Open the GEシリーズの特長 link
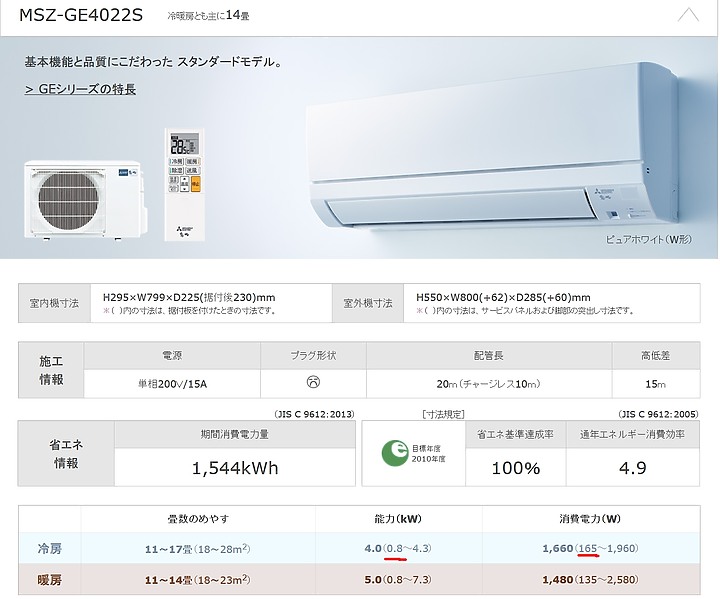This screenshot has height=599, width=720. (x=80, y=89)
